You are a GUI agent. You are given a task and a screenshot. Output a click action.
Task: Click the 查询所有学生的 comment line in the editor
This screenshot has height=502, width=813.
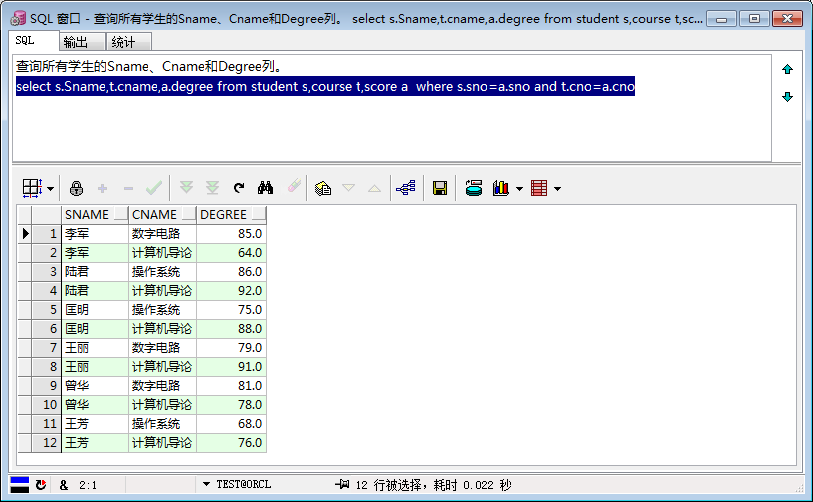click(149, 66)
